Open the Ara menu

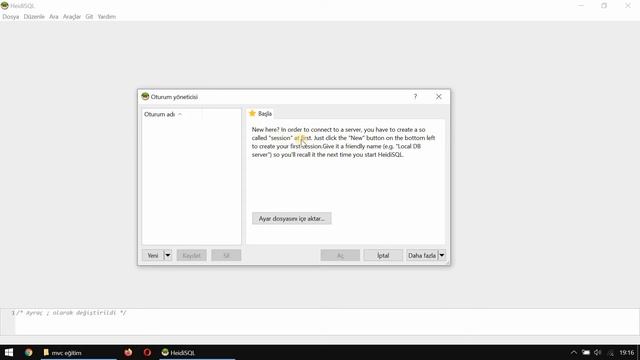pyautogui.click(x=53, y=17)
